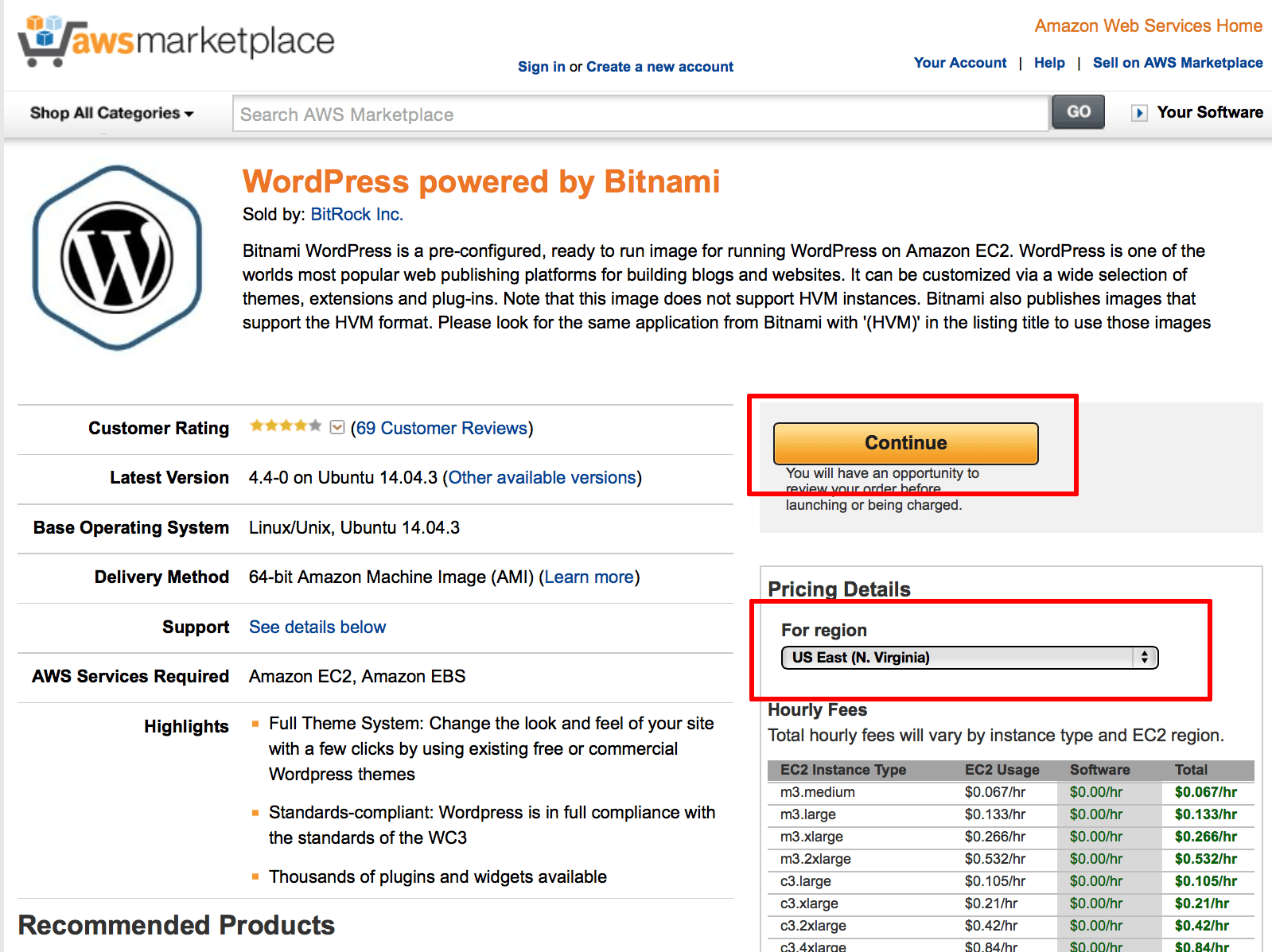Screen dimensions: 1272x952
Task: Click the EC2 Usage column header
Action: (1002, 770)
